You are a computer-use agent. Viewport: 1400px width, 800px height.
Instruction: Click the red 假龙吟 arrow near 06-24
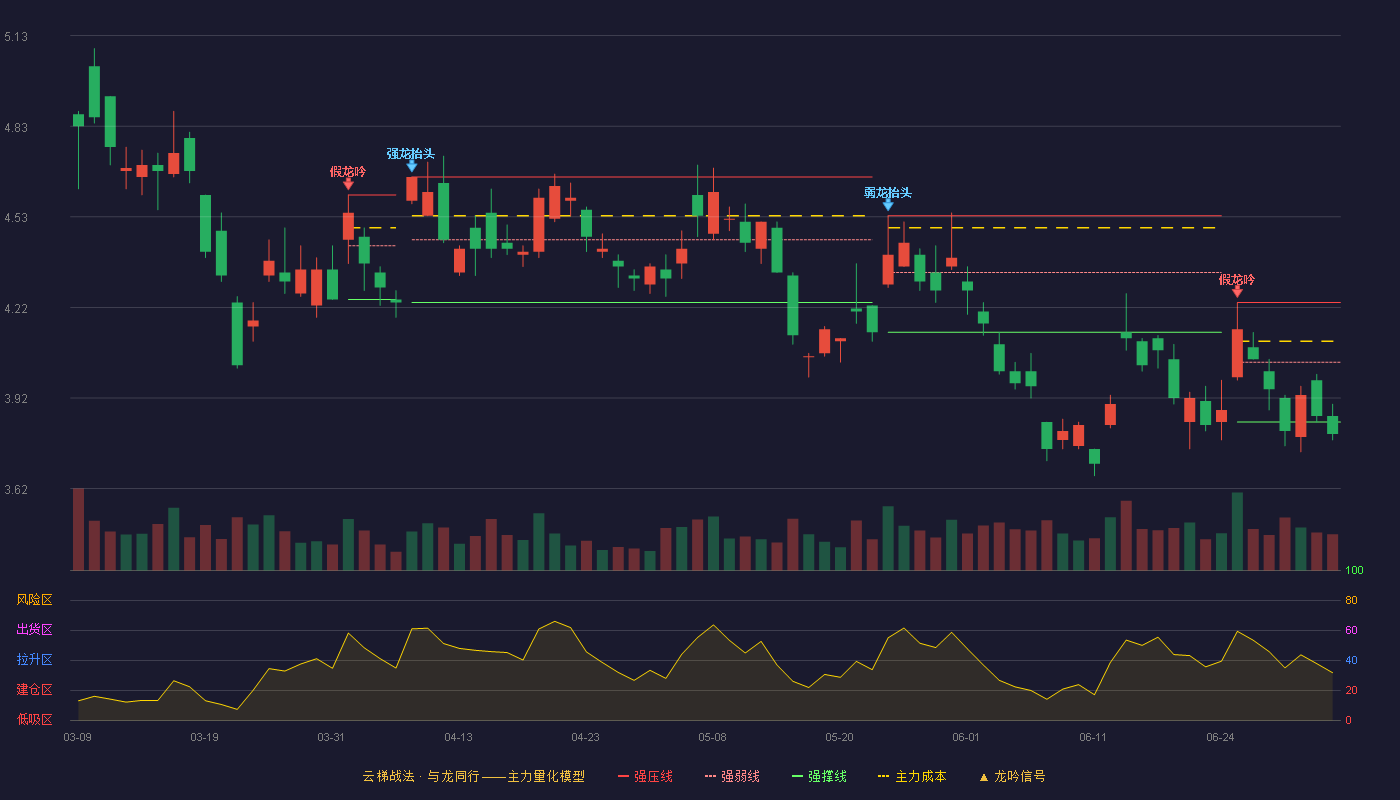(x=1237, y=292)
